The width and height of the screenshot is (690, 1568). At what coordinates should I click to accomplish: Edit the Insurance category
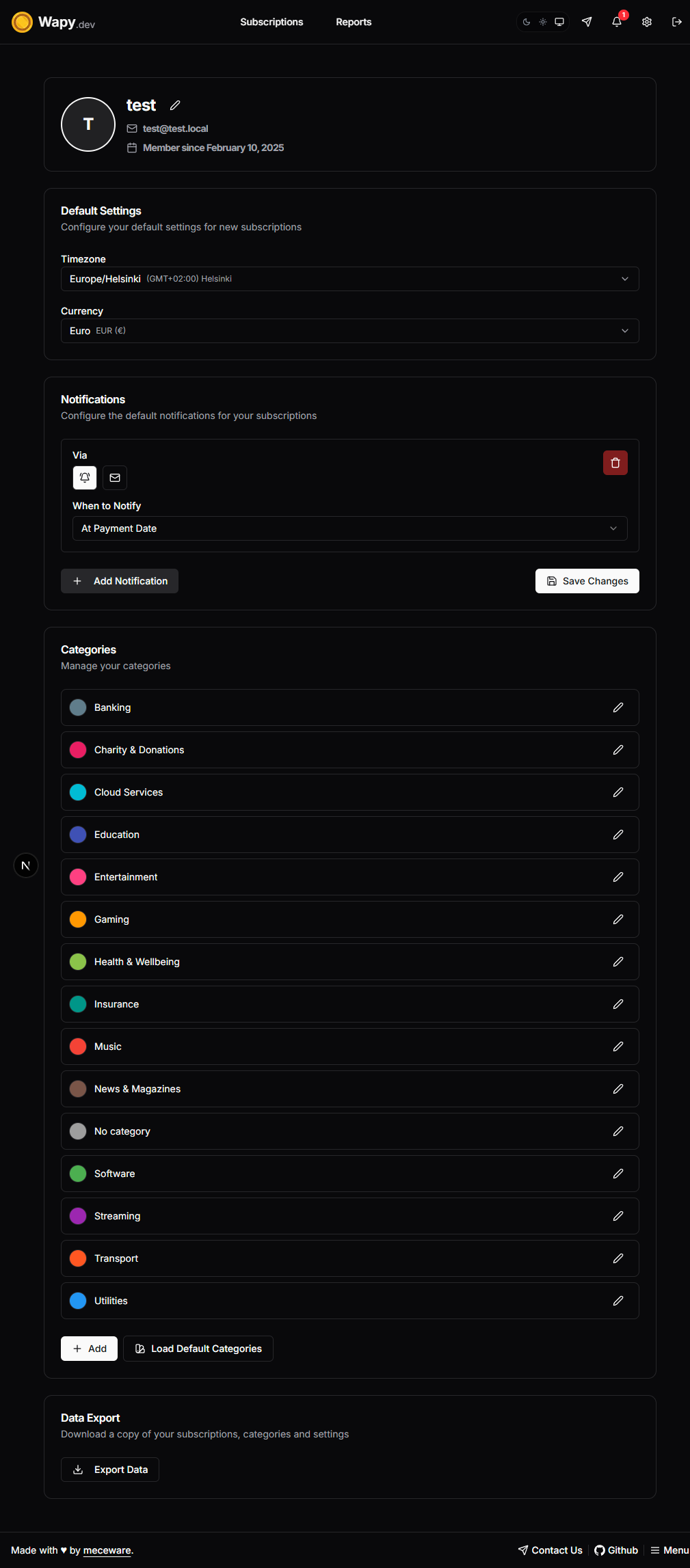tap(618, 1004)
